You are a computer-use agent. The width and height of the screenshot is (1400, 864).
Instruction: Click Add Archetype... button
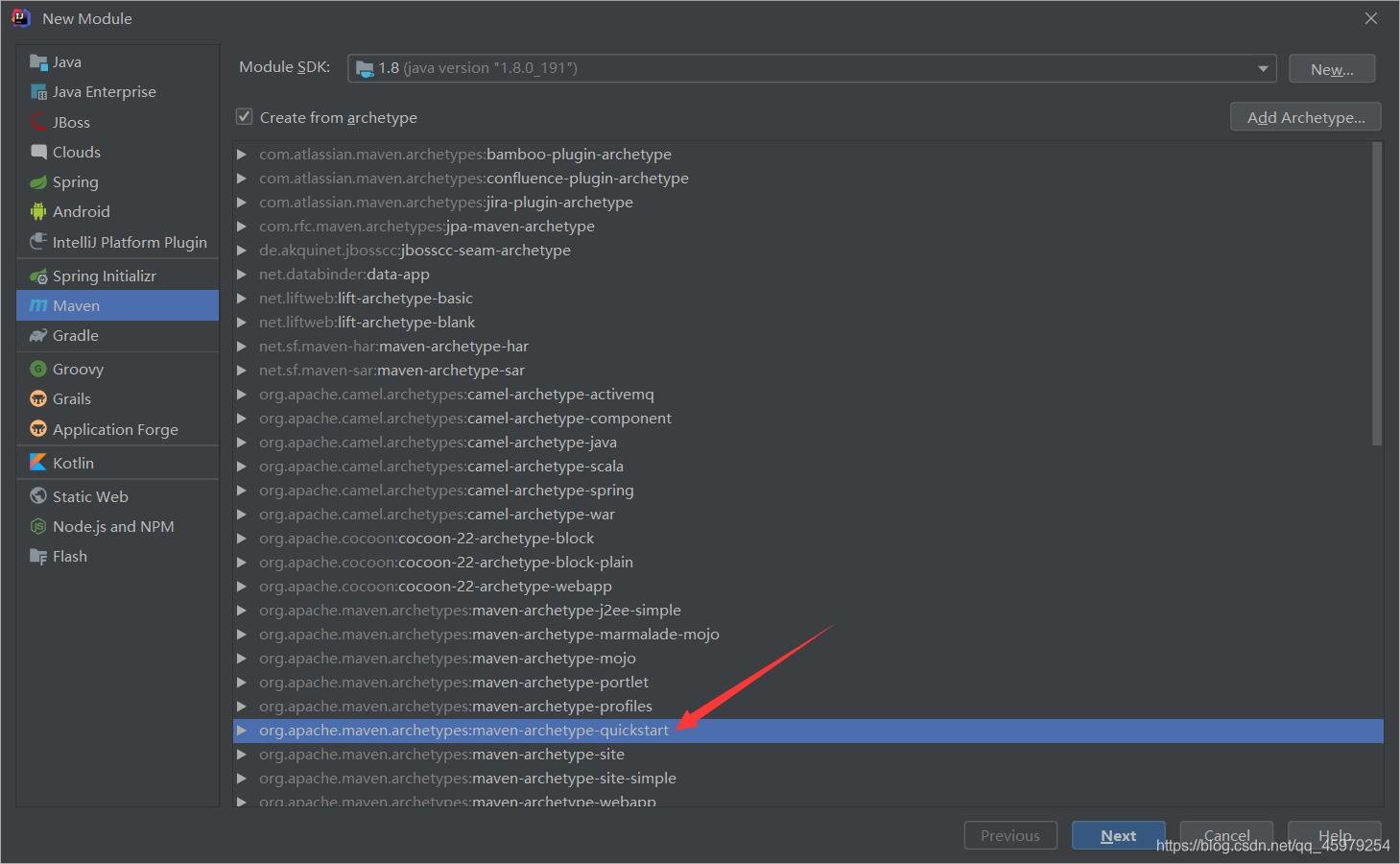(x=1306, y=117)
